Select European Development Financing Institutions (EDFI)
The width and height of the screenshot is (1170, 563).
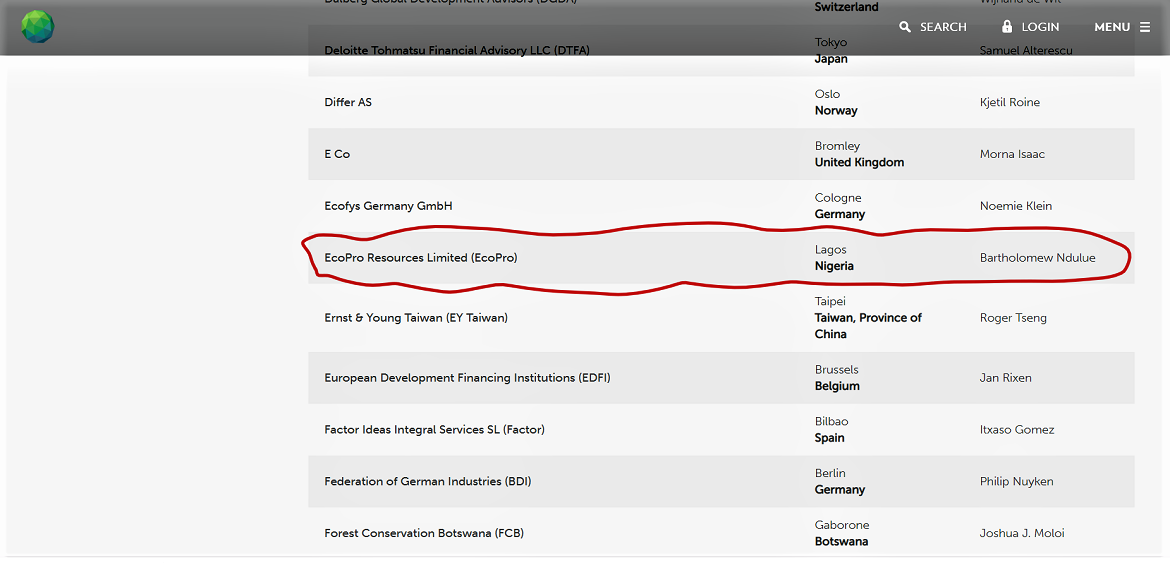[468, 377]
